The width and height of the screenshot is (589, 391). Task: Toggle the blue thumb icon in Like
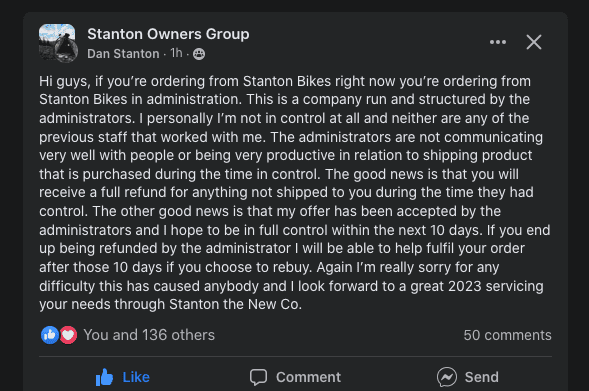pos(104,377)
